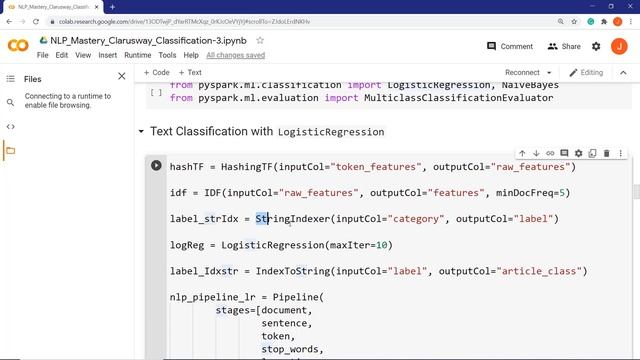Open the Help menu

191,55
